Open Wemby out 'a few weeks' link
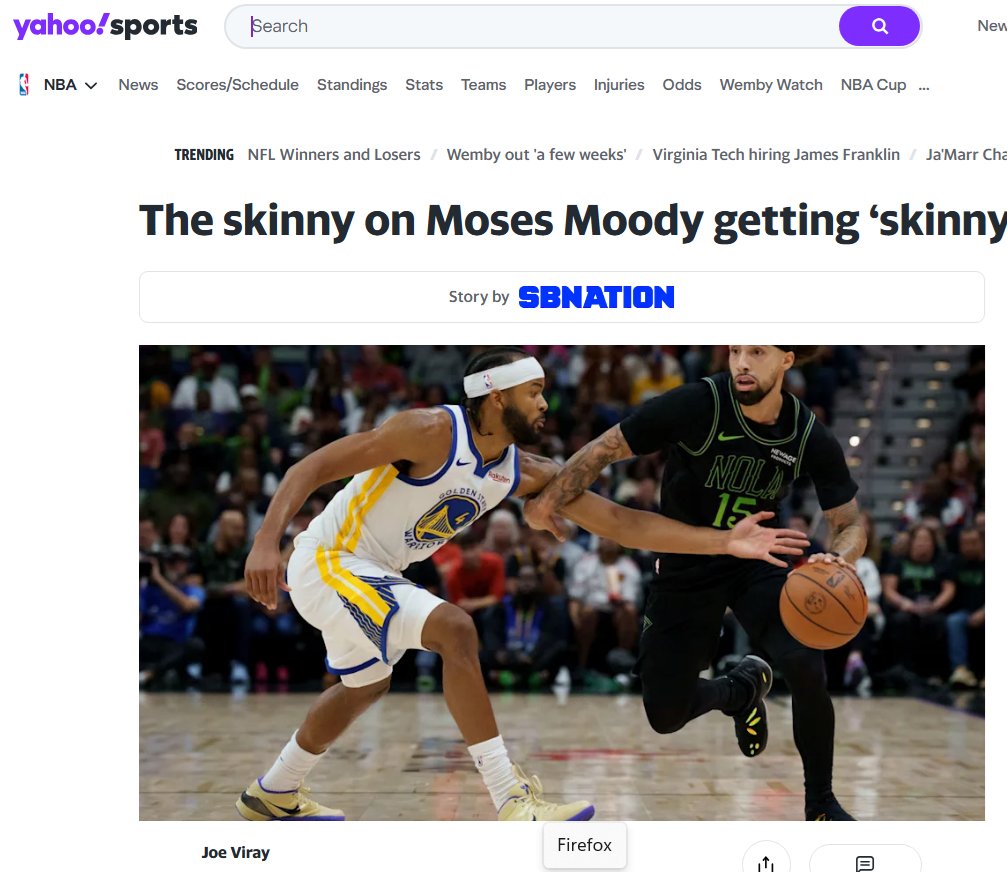 [x=536, y=155]
